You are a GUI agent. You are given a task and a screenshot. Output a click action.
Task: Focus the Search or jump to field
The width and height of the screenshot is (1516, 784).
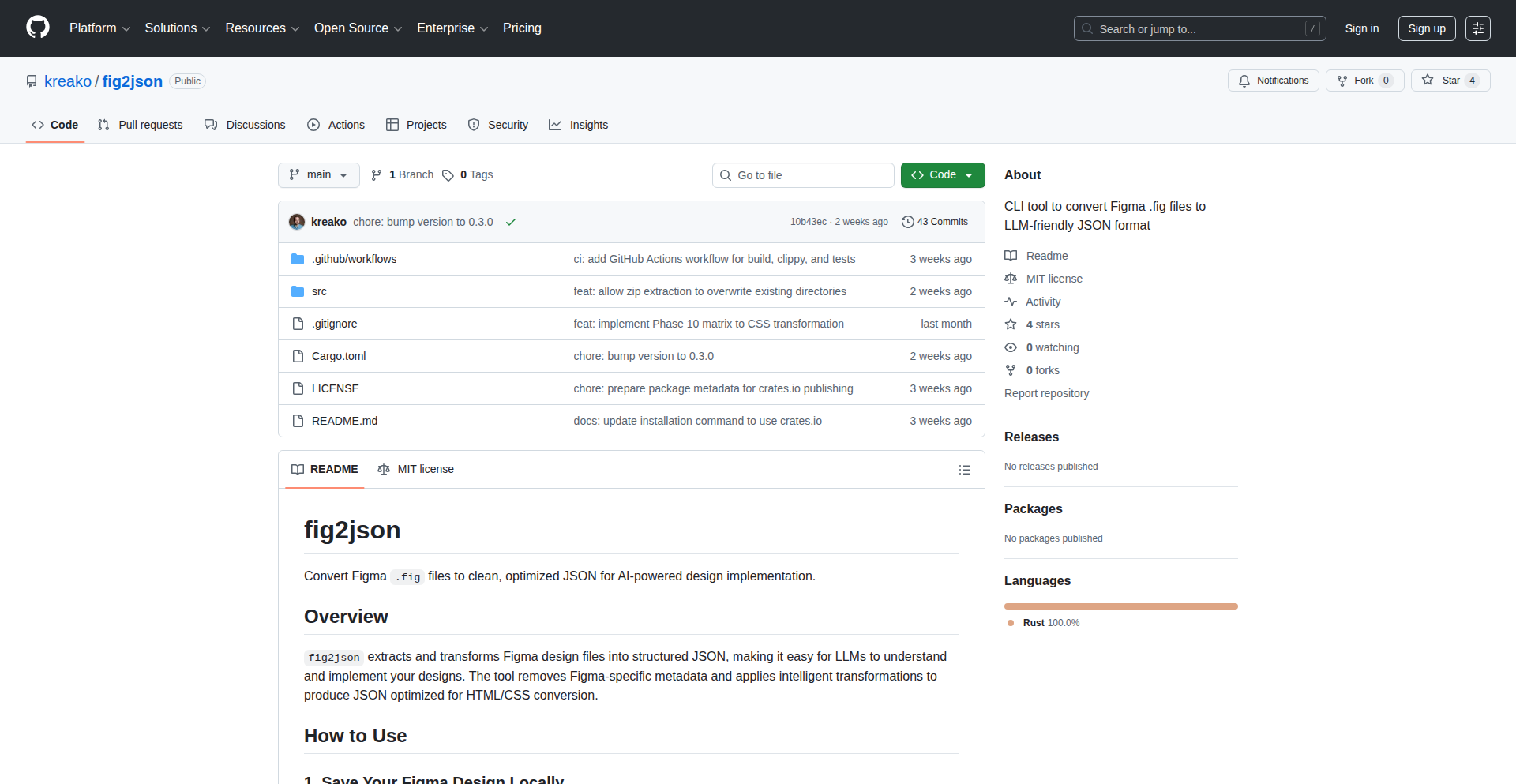[x=1200, y=28]
